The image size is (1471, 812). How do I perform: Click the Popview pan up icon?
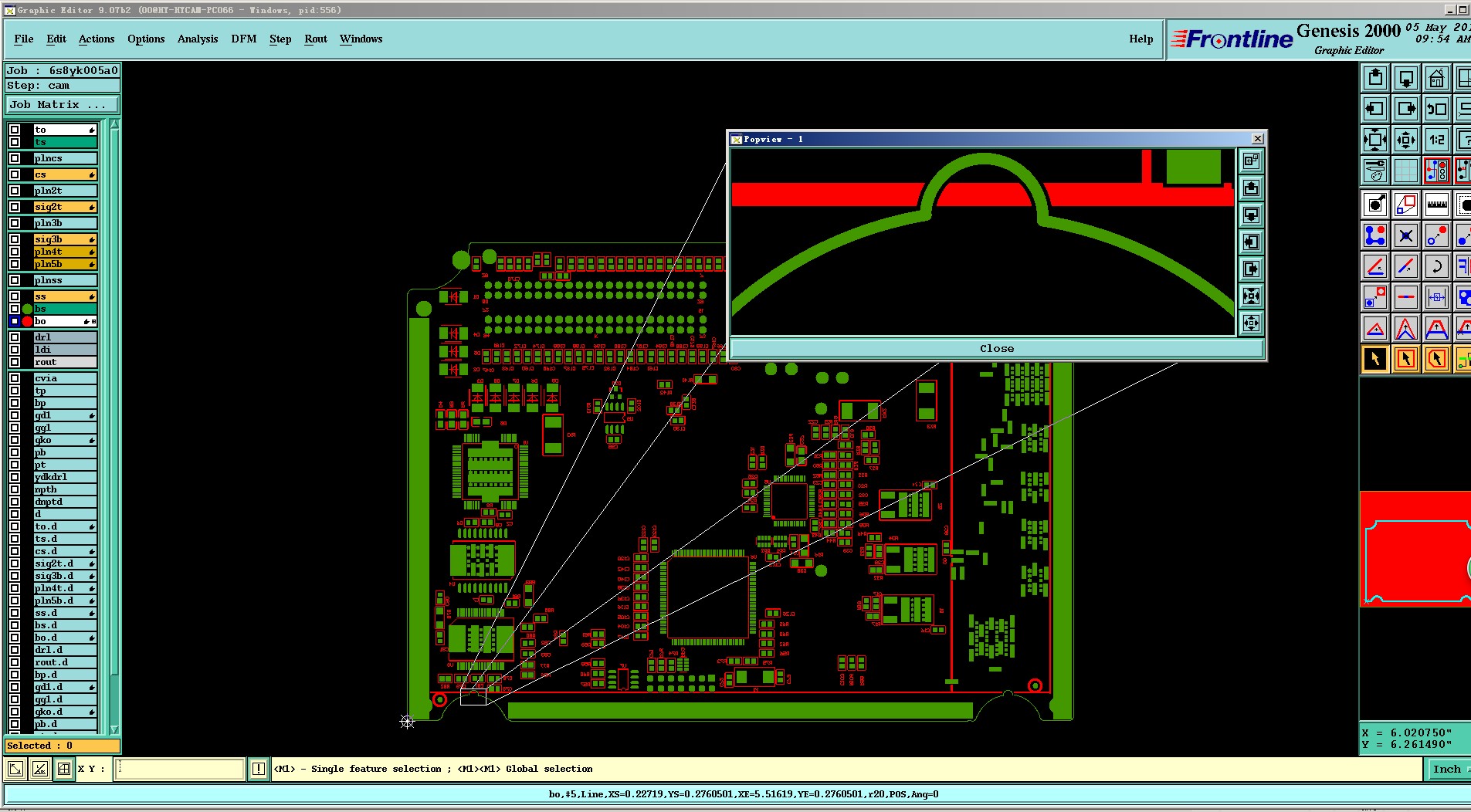tap(1251, 188)
